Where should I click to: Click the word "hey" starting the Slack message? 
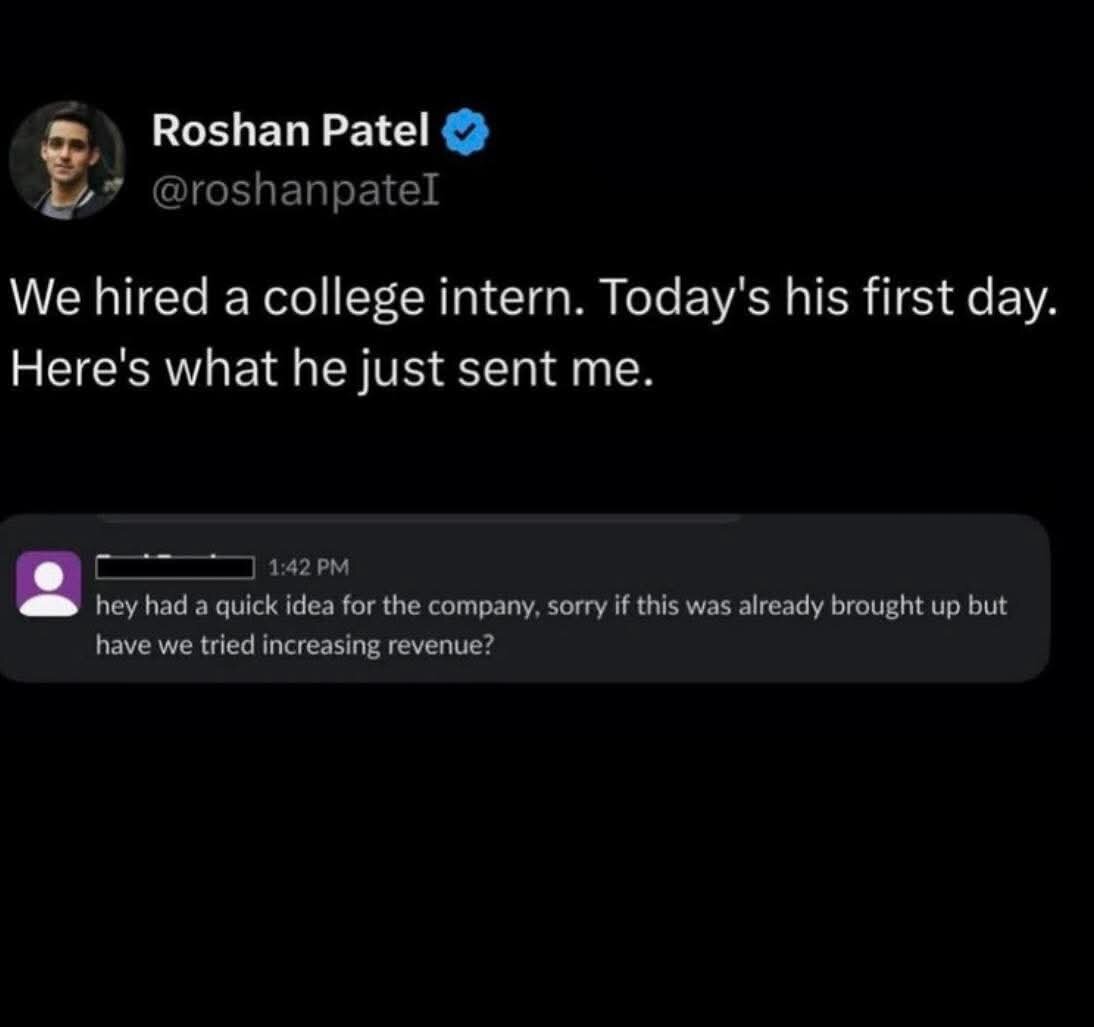coord(110,607)
